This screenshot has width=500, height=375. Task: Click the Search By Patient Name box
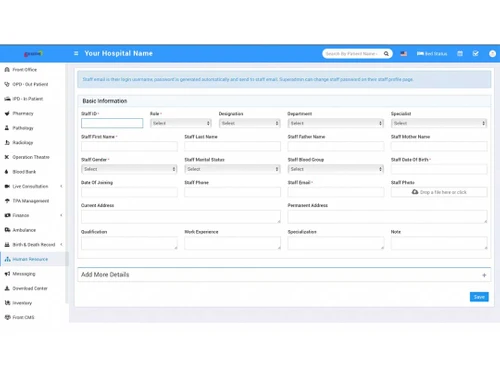pos(352,54)
